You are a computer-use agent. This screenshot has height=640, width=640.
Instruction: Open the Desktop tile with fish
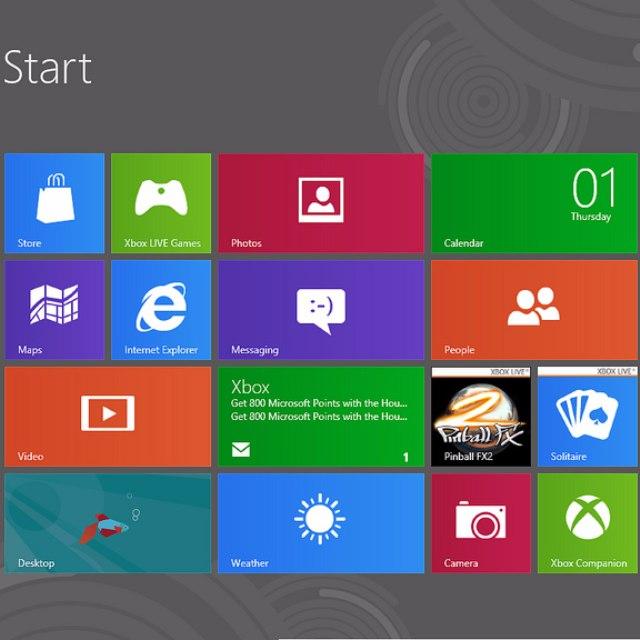coord(108,523)
